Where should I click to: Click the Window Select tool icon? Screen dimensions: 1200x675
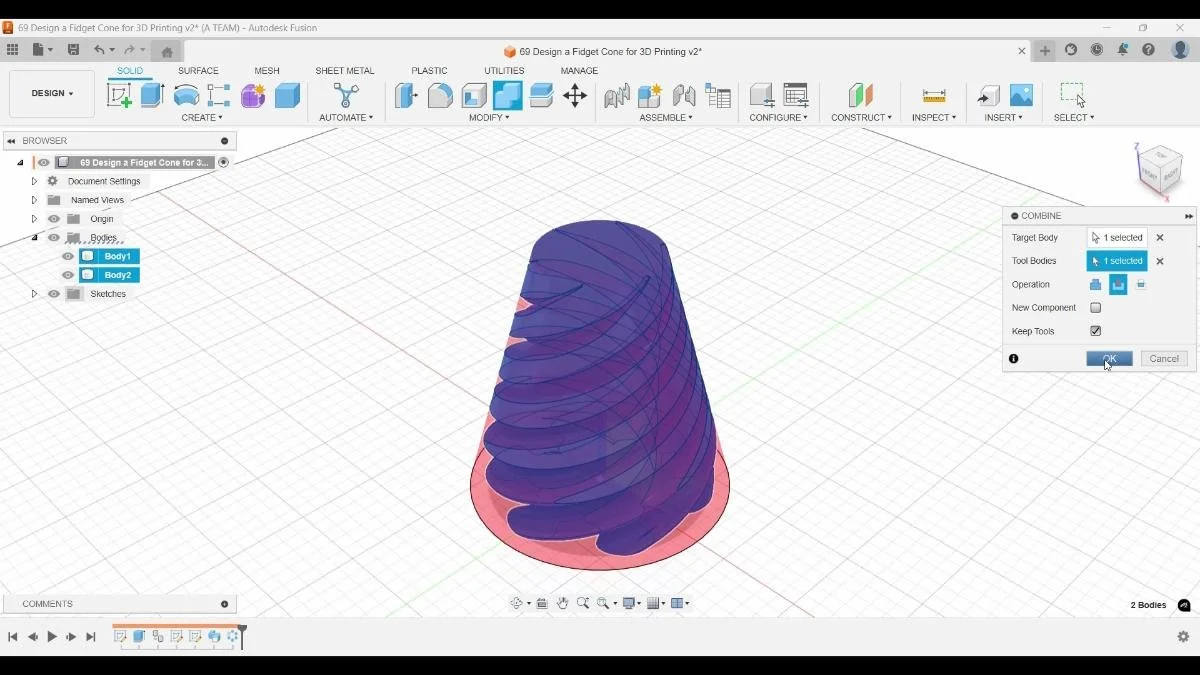point(1073,95)
